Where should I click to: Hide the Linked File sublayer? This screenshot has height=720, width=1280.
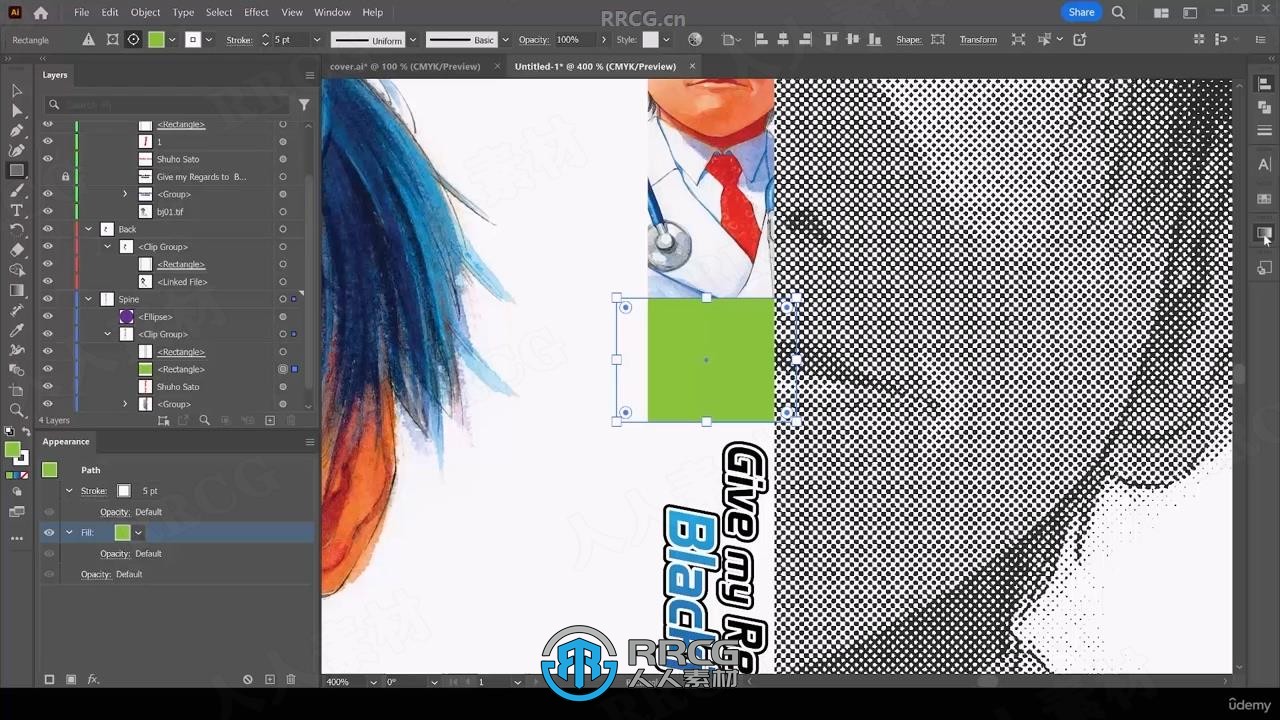(x=47, y=282)
